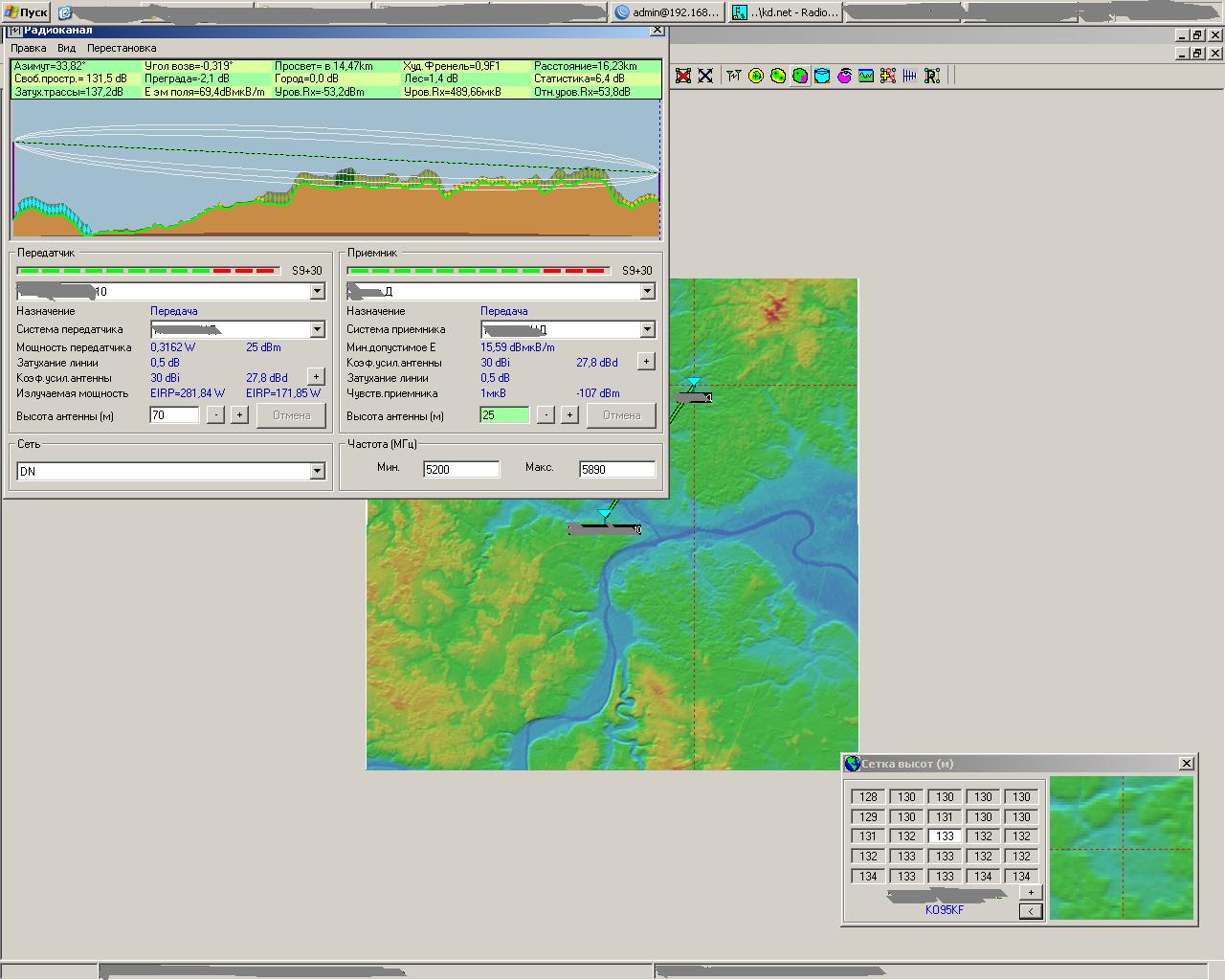Click the vertical bars grid toolbar icon
Viewport: 1225px width, 980px height.
[910, 76]
